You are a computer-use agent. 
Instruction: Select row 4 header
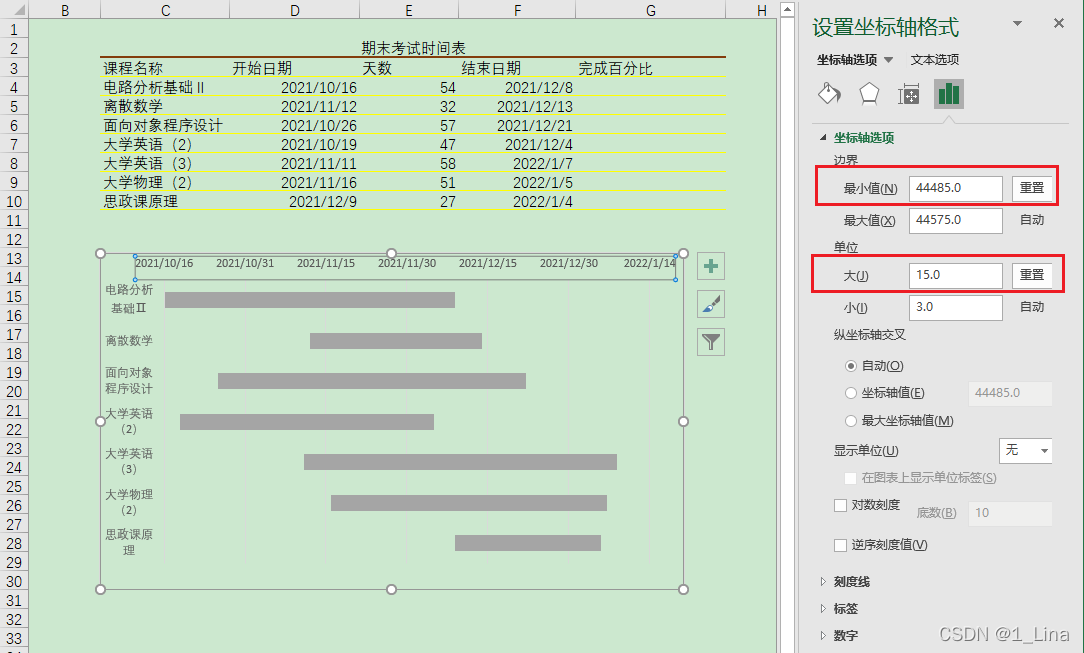[x=14, y=88]
